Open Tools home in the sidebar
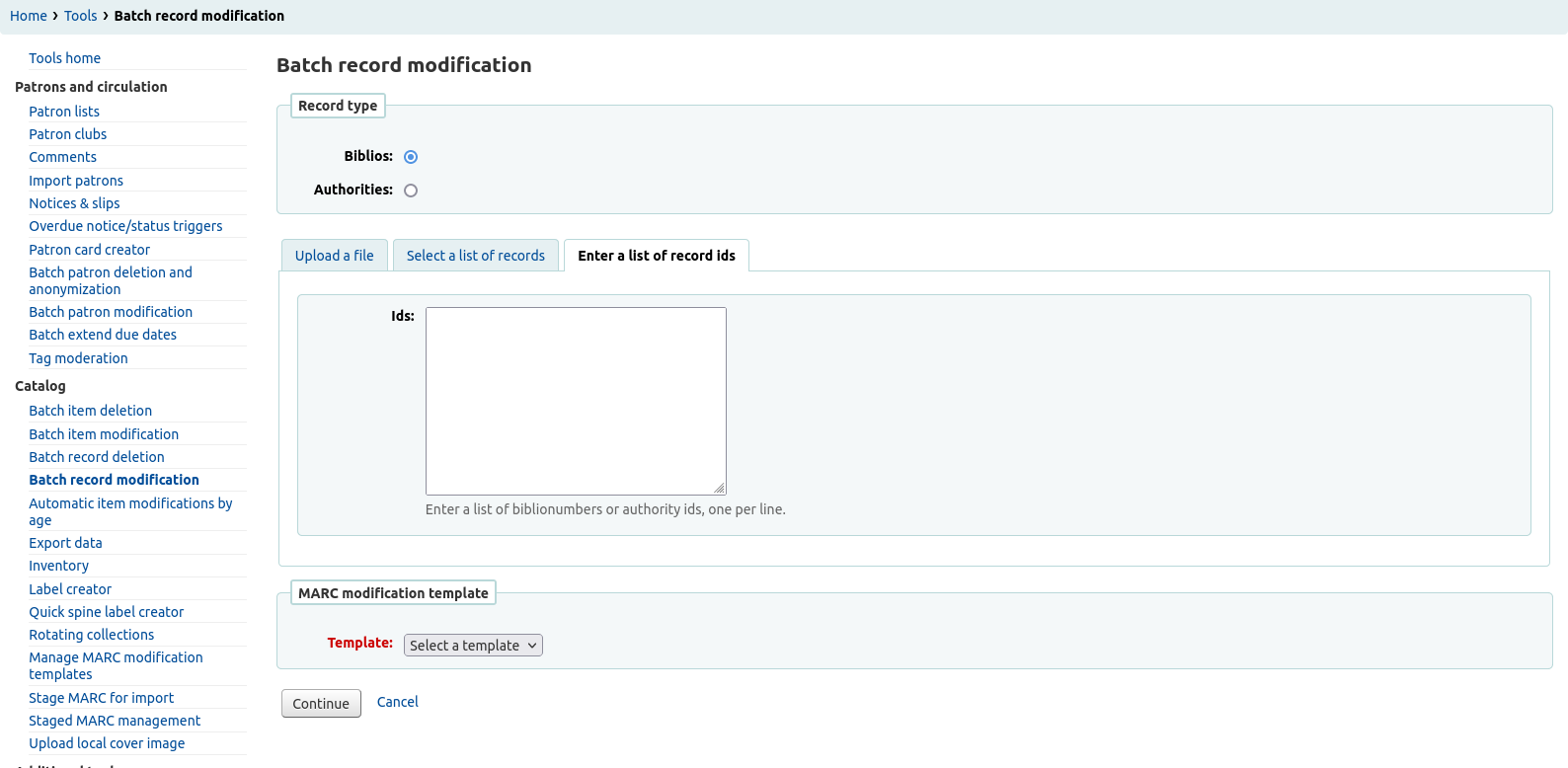This screenshot has width=1568, height=768. coord(64,58)
